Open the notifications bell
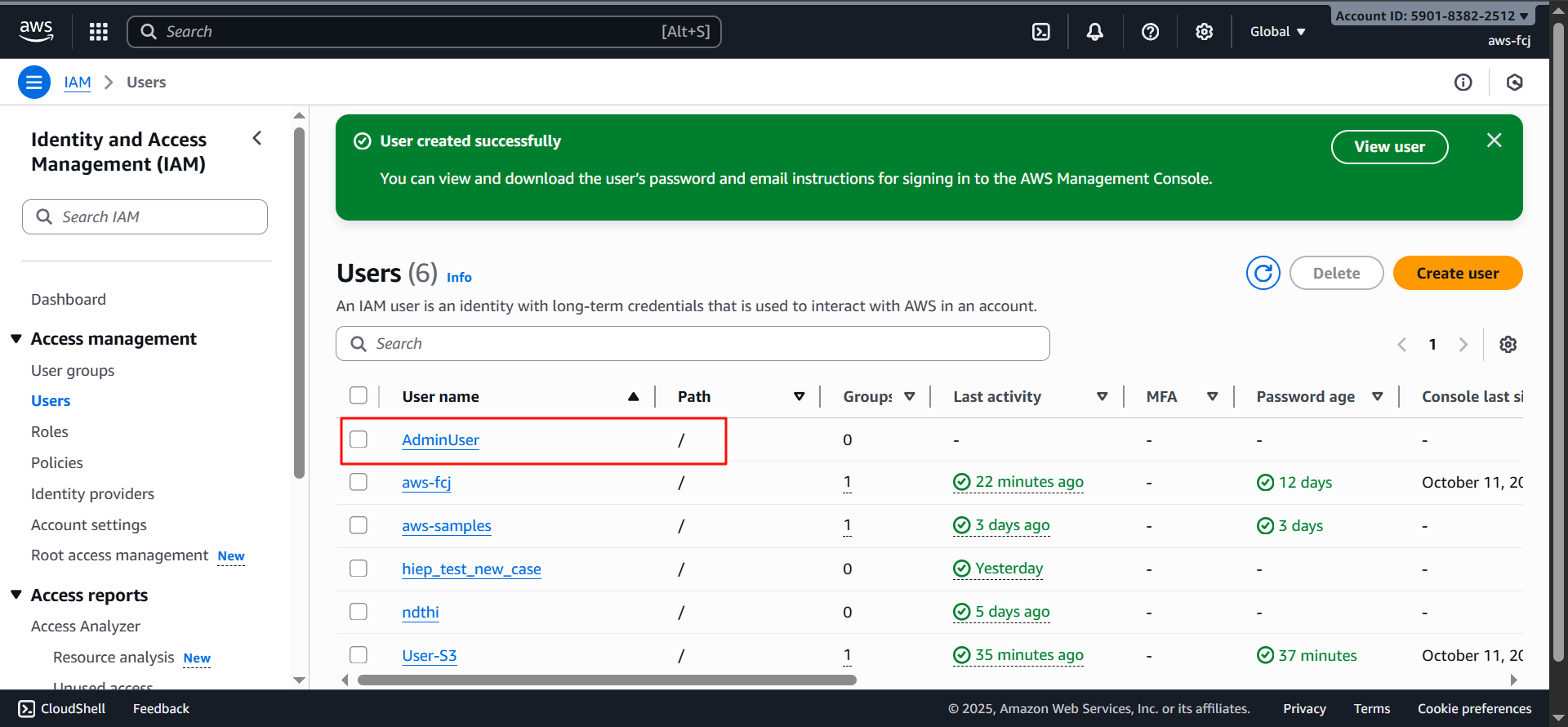The width and height of the screenshot is (1568, 727). point(1095,32)
